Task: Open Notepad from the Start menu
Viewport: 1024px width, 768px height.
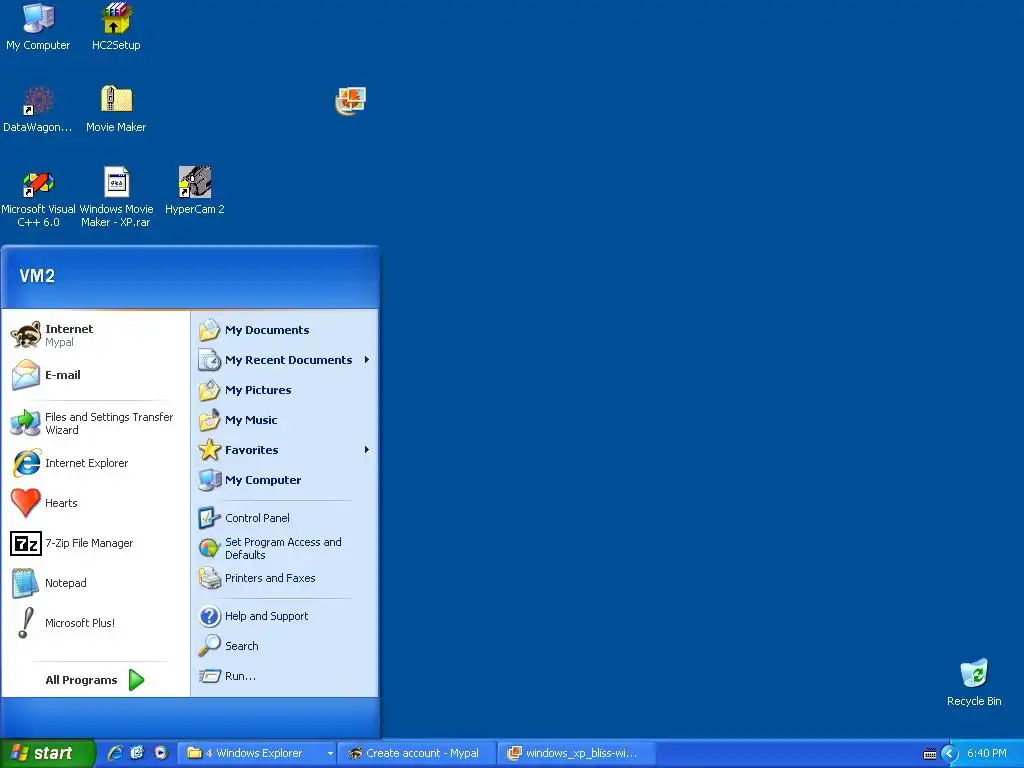Action: [95, 583]
